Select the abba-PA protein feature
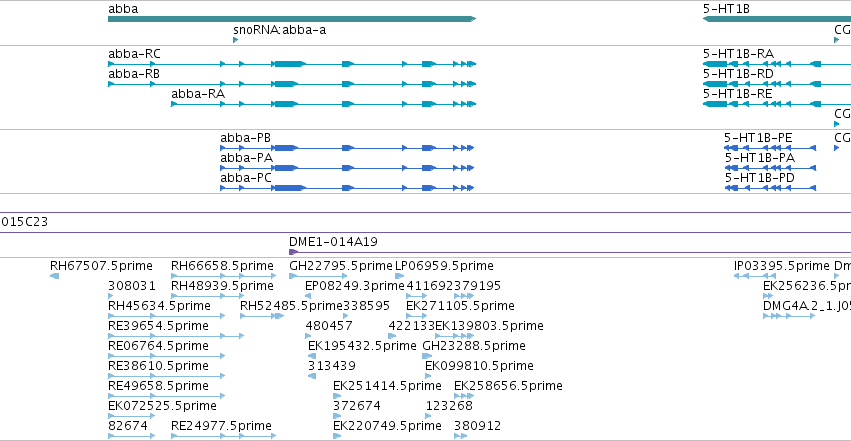The height and width of the screenshot is (441, 851). point(347,168)
